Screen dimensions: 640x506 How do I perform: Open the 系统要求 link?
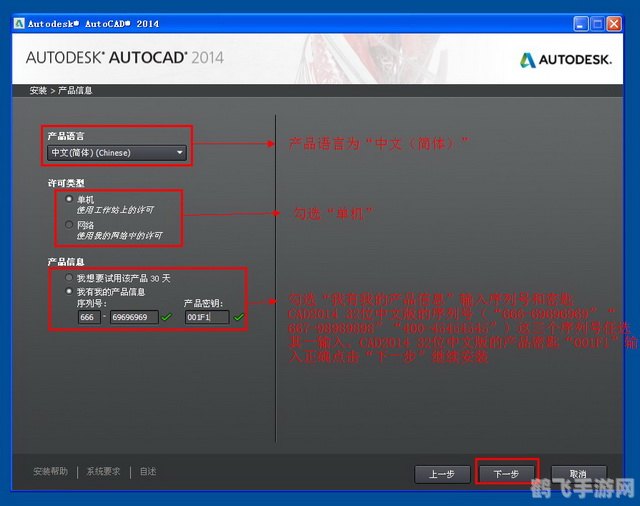(x=103, y=472)
